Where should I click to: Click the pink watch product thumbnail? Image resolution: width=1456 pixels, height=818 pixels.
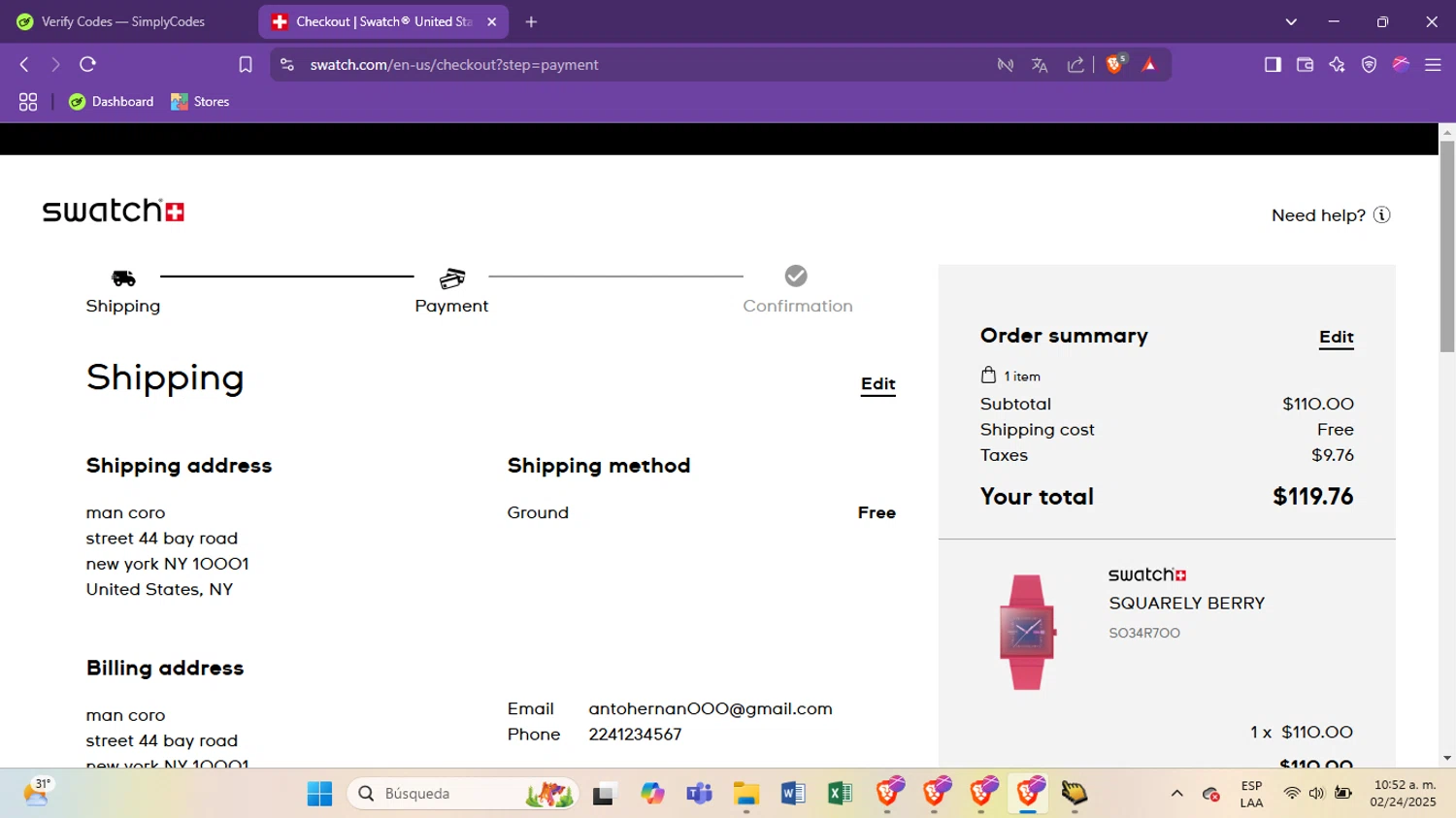pos(1027,633)
